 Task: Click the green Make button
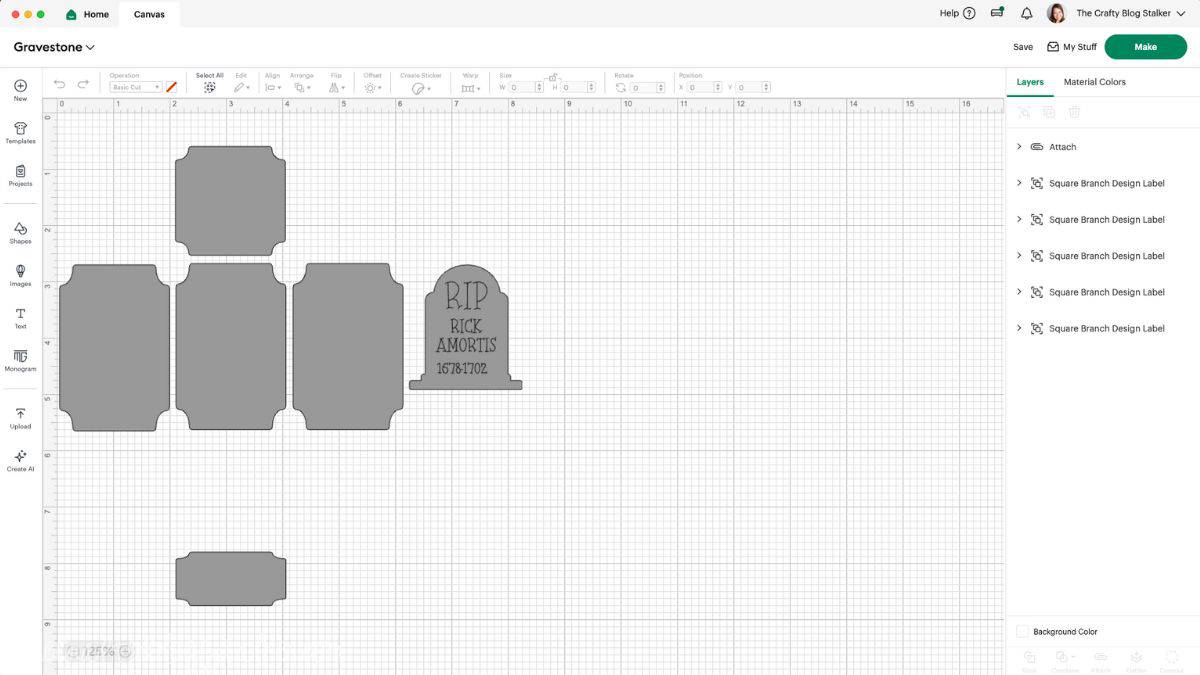[1145, 47]
